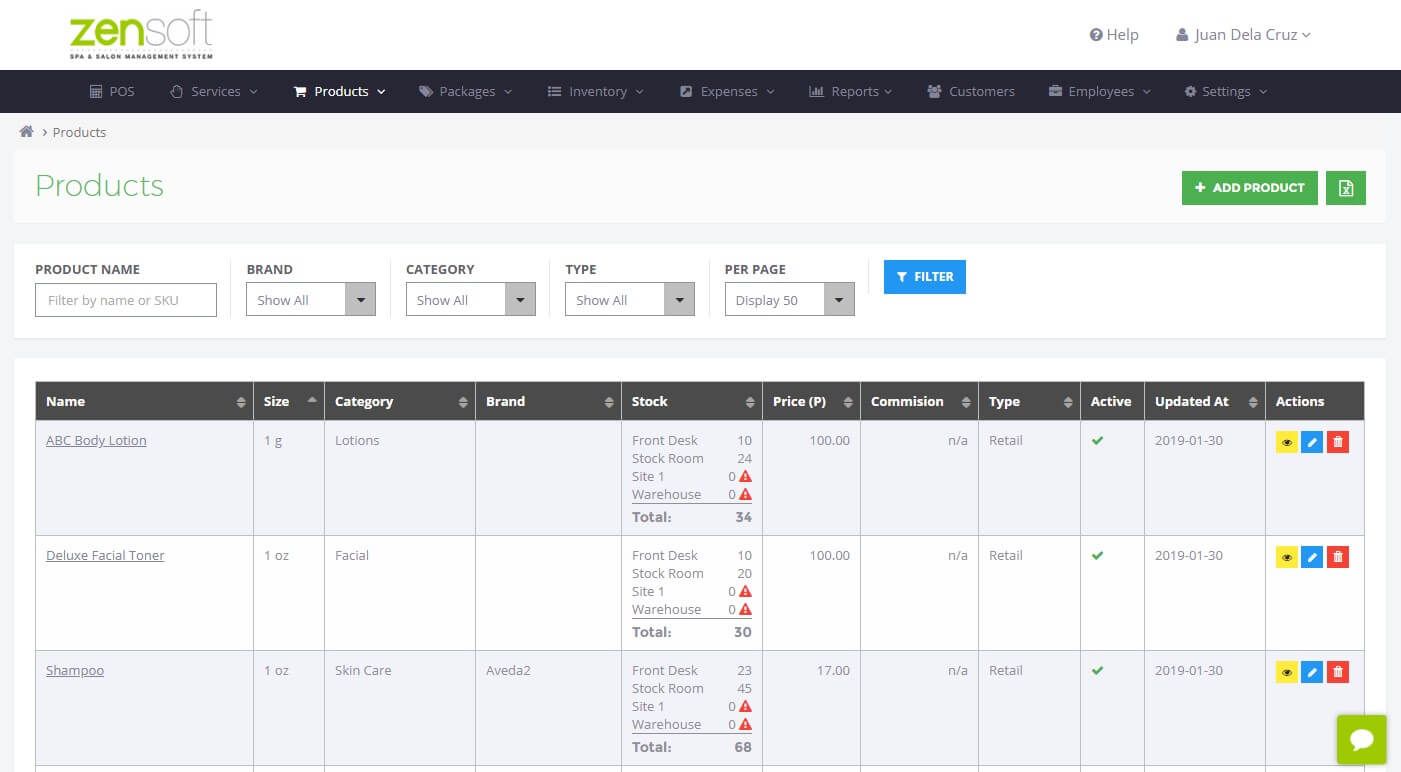1401x772 pixels.
Task: Open the Shampoo product link
Action: [75, 670]
